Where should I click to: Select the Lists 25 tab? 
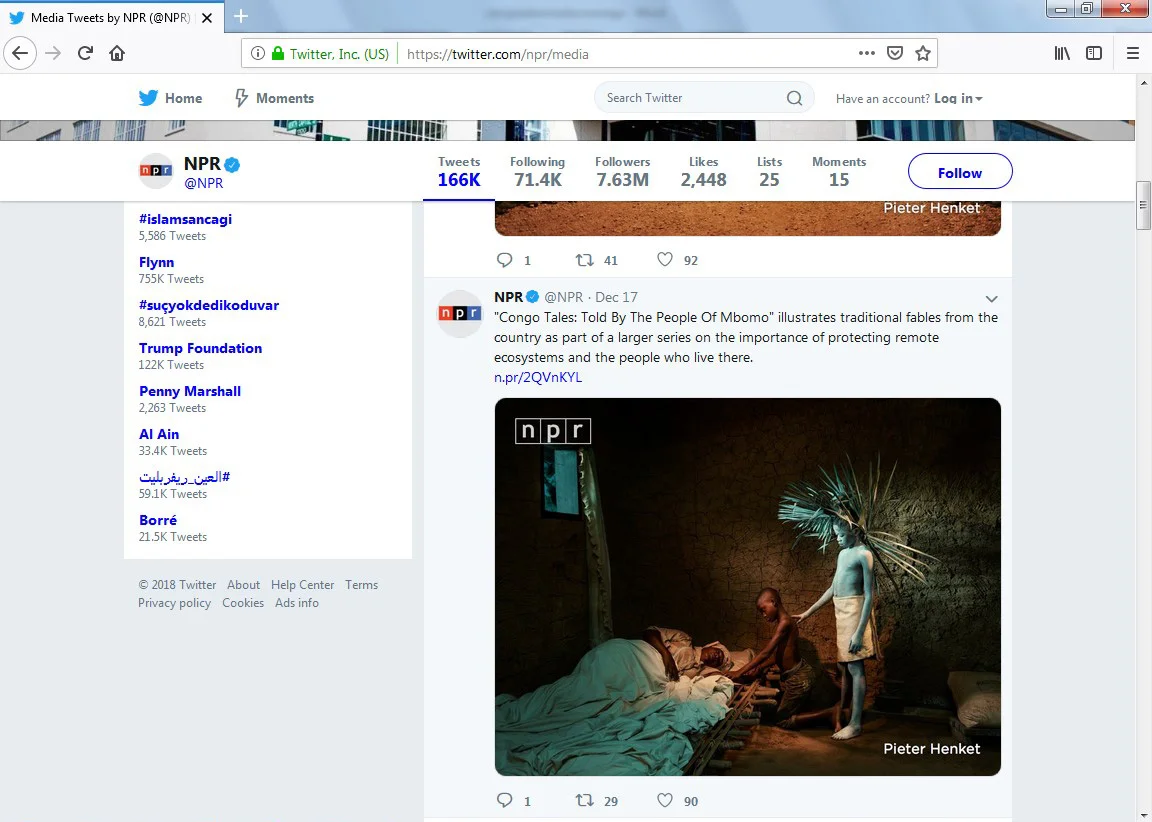[769, 171]
